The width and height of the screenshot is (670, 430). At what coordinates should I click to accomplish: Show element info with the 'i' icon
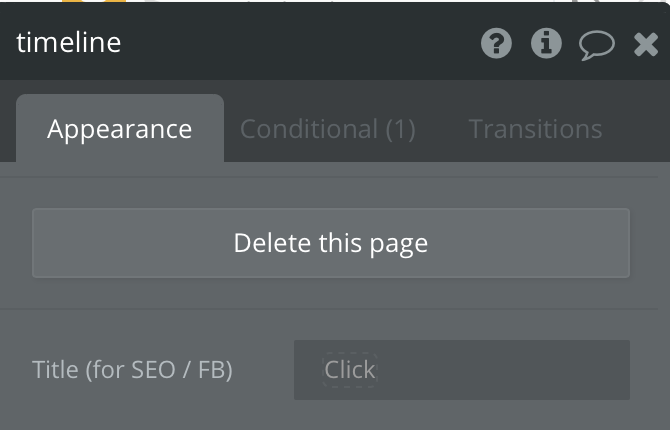tap(546, 44)
